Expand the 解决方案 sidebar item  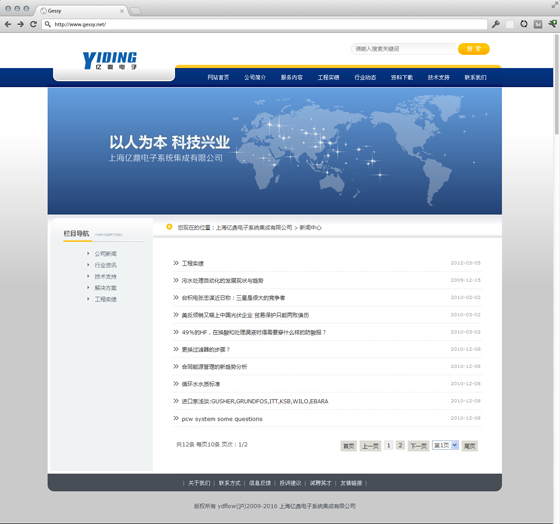coord(105,288)
